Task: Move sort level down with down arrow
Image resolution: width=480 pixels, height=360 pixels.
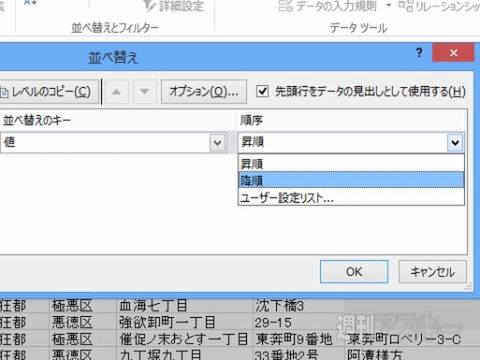Action: point(144,92)
